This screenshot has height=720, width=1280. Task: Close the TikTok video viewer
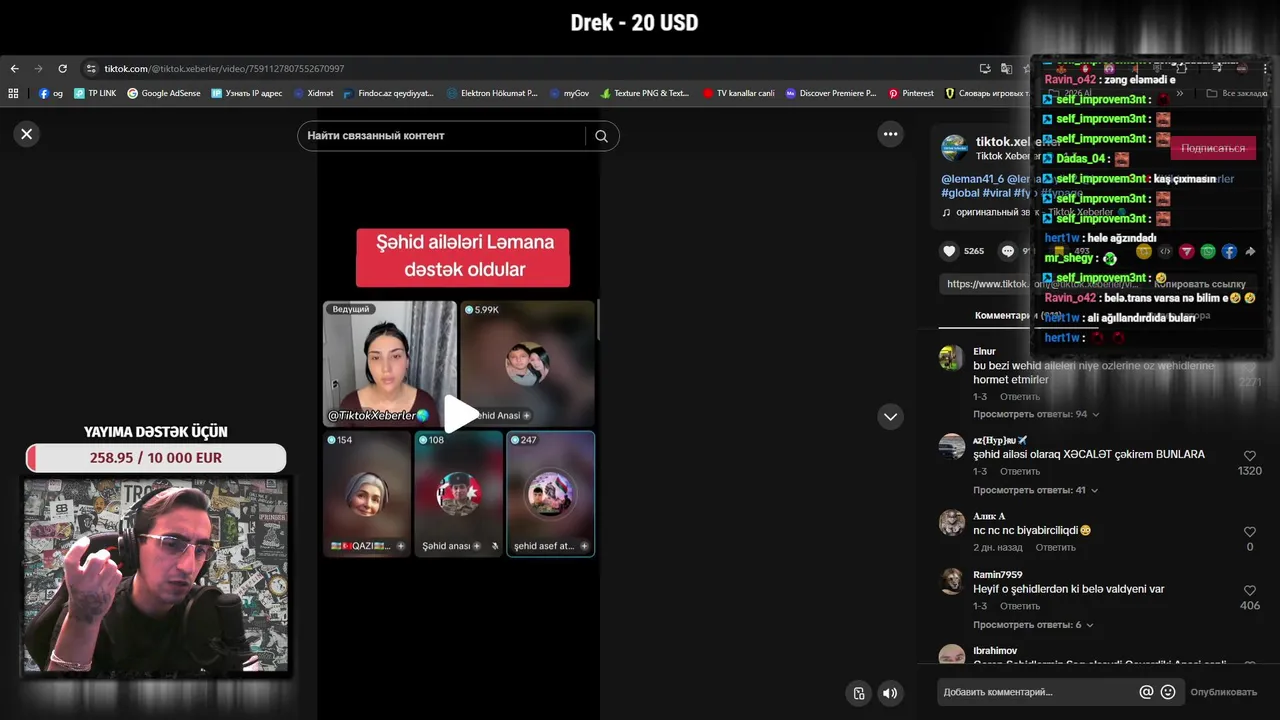[x=27, y=134]
